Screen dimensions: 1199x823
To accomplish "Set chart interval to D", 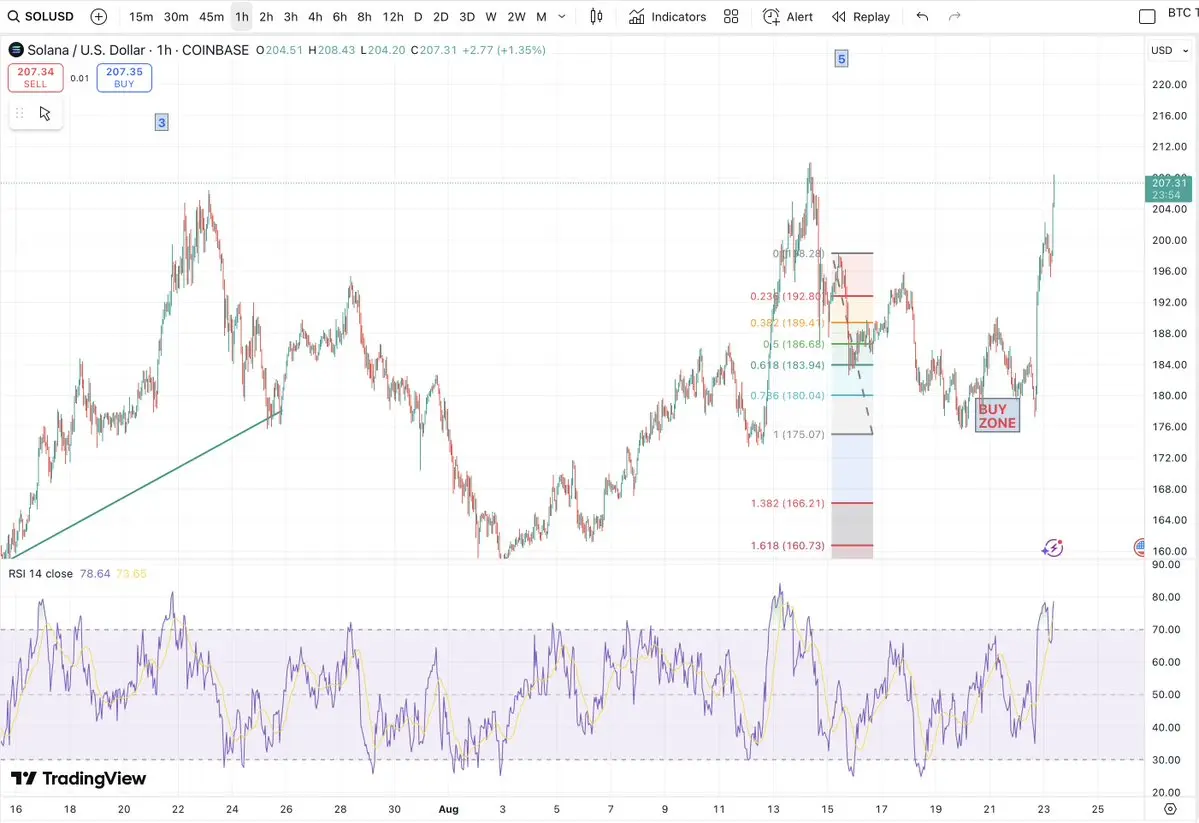I will click(x=418, y=16).
